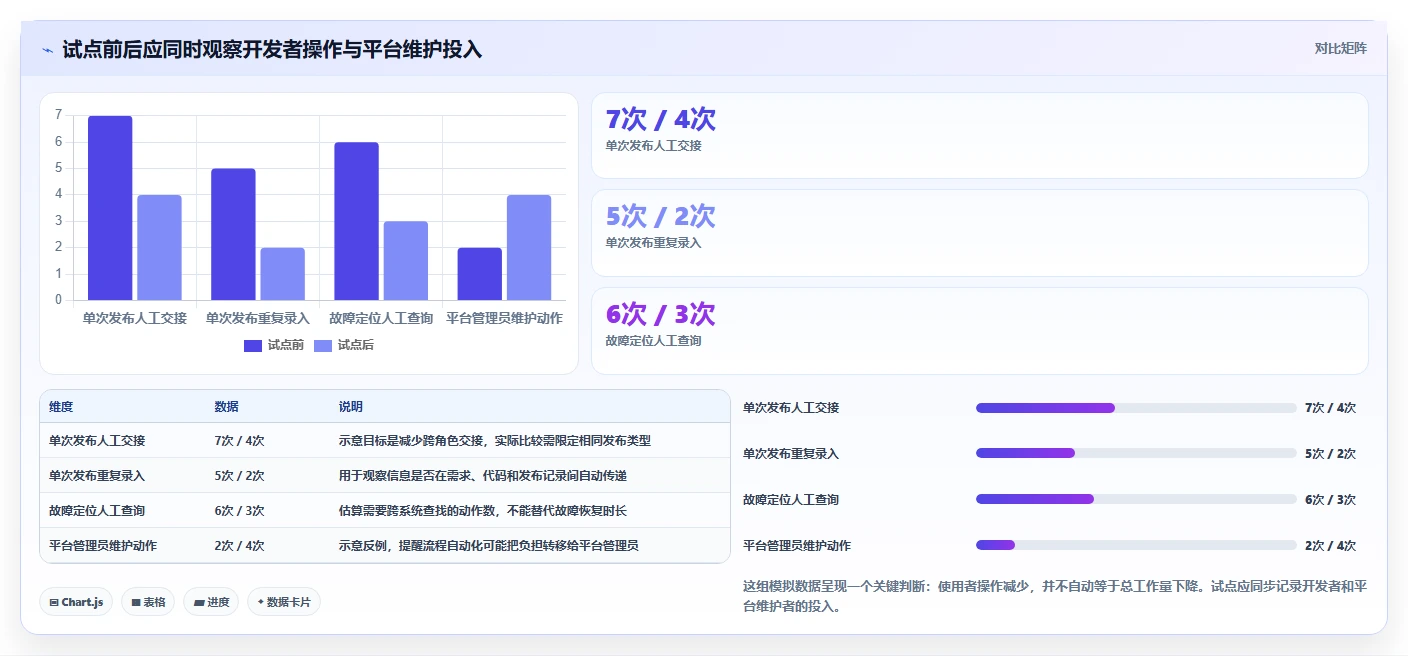This screenshot has height=656, width=1408.
Task: Toggle the 试点前 legend swatch in the chart
Action: click(x=253, y=345)
